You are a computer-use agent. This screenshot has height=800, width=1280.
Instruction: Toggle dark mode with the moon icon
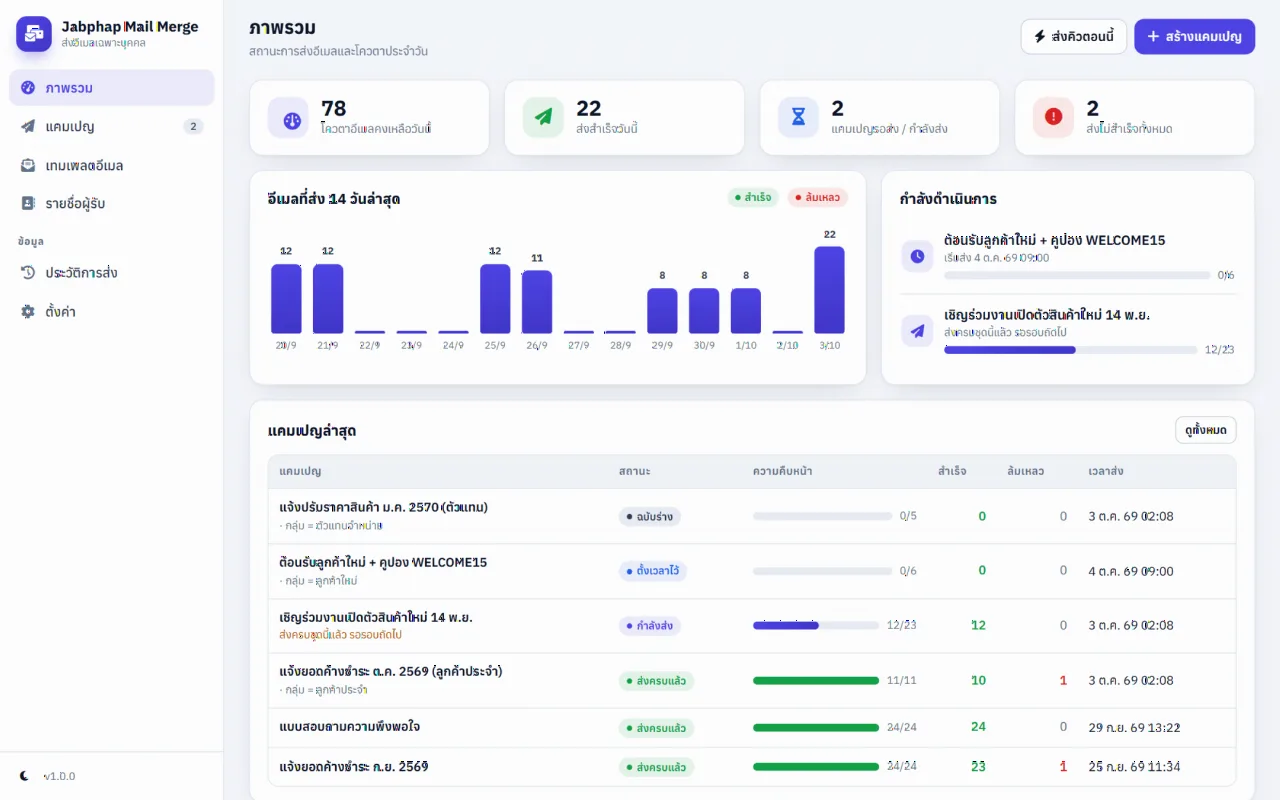click(x=25, y=776)
